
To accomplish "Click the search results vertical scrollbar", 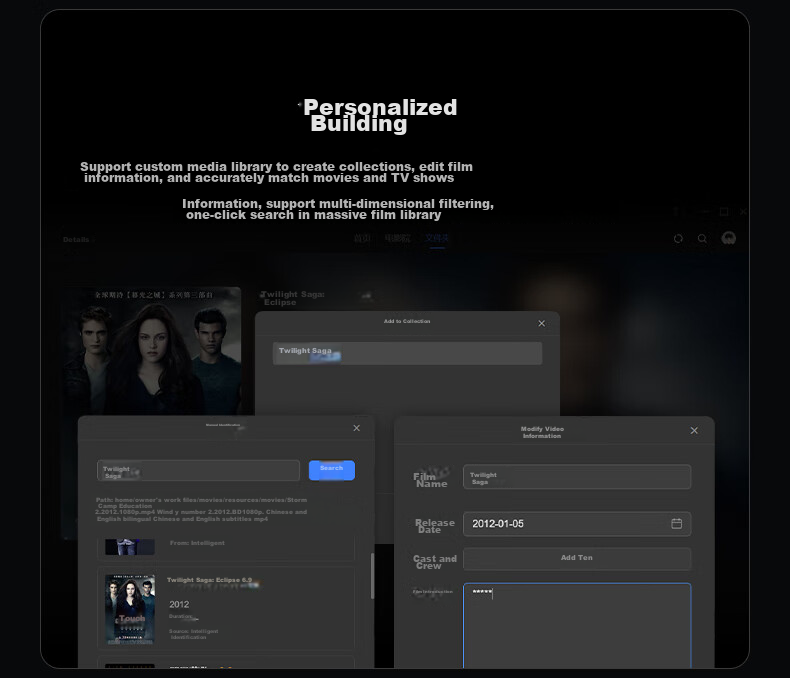I will tap(372, 576).
